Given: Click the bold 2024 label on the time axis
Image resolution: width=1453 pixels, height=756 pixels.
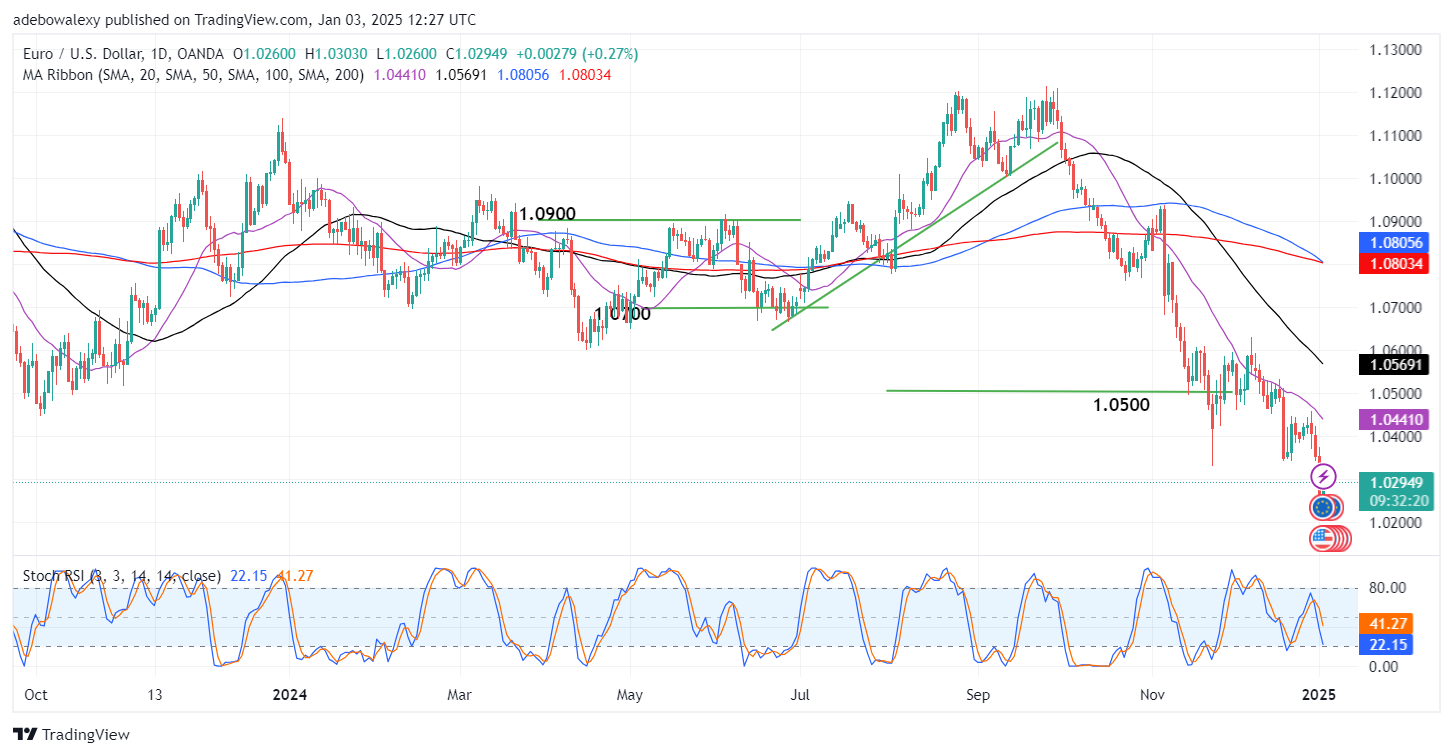Looking at the screenshot, I should click(289, 694).
